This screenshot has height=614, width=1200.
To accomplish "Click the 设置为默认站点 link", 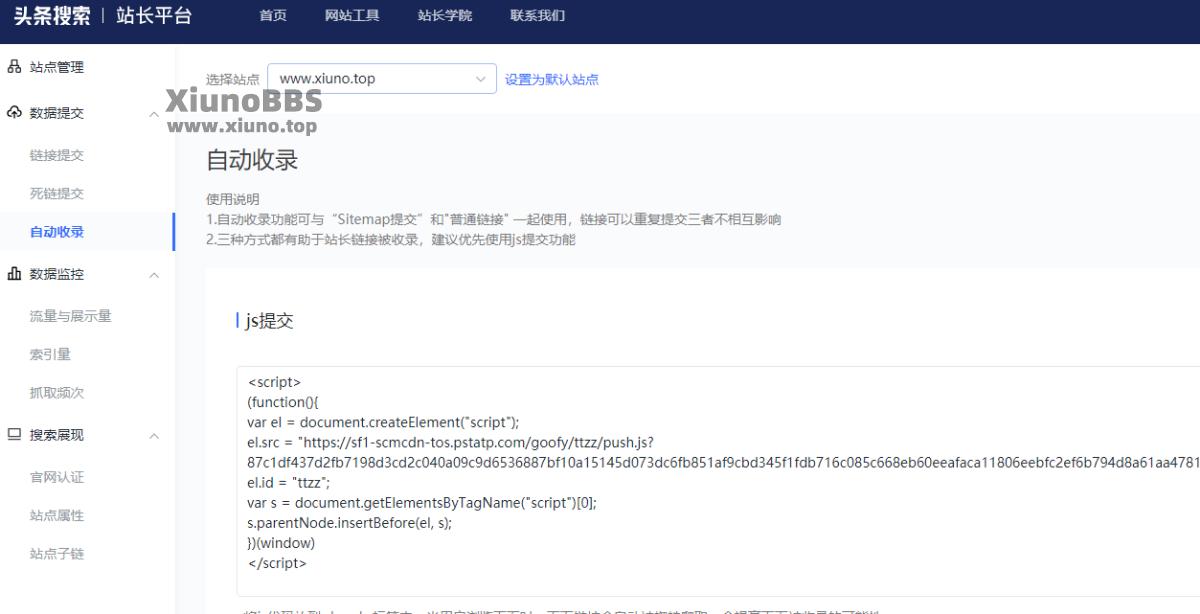I will pyautogui.click(x=552, y=80).
